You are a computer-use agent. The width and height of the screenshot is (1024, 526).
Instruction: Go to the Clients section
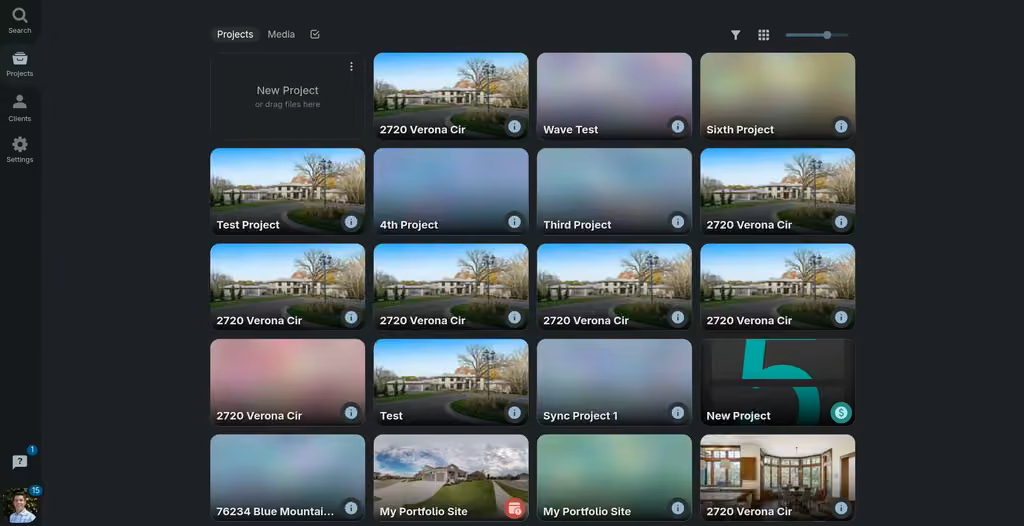(x=20, y=108)
